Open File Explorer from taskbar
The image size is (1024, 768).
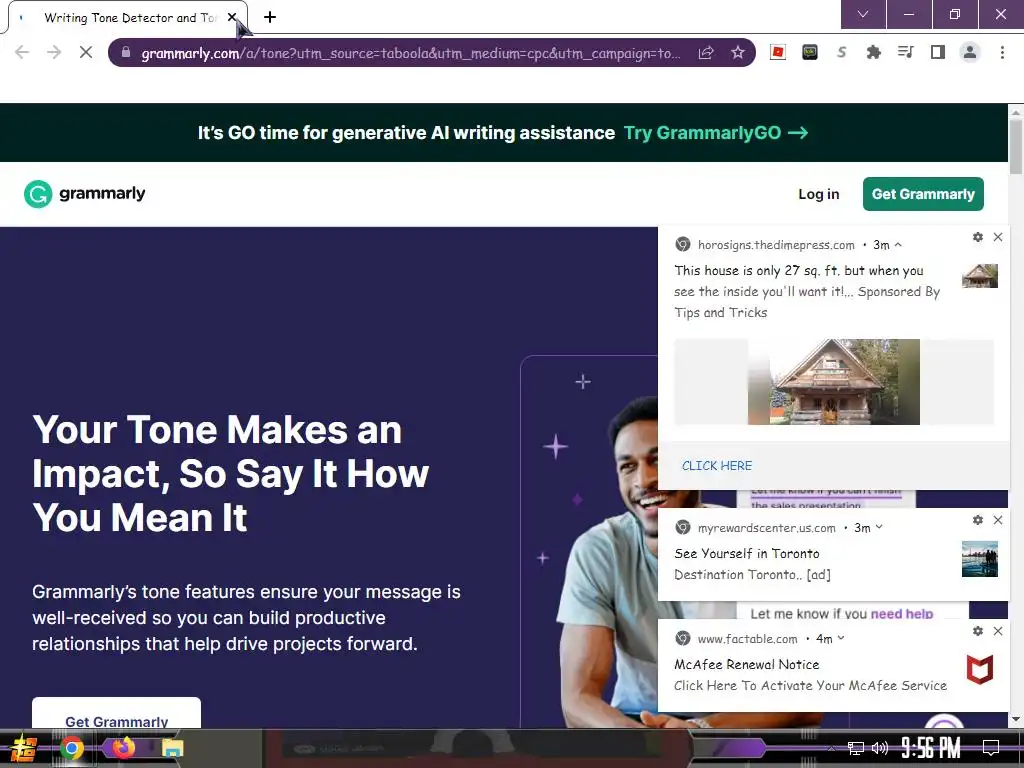(x=172, y=748)
